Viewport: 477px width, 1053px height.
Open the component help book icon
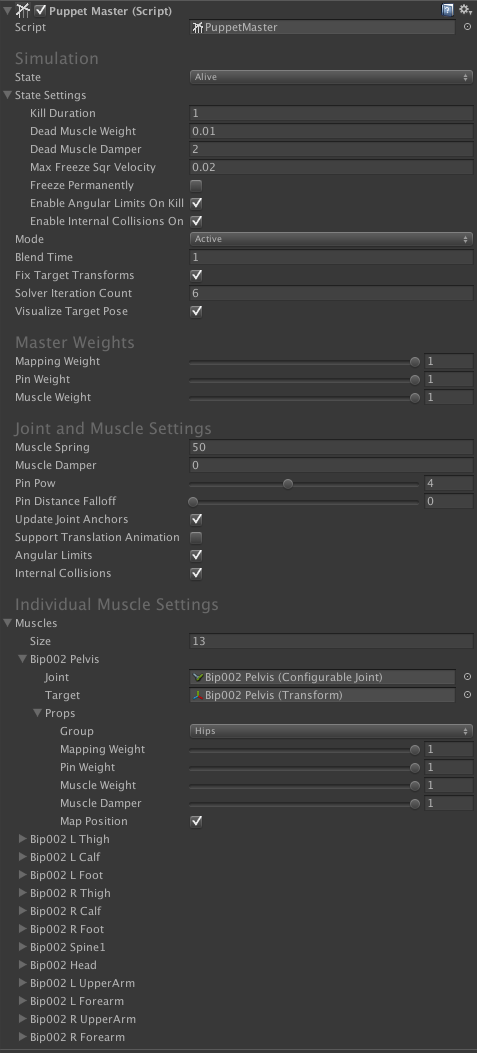[447, 10]
